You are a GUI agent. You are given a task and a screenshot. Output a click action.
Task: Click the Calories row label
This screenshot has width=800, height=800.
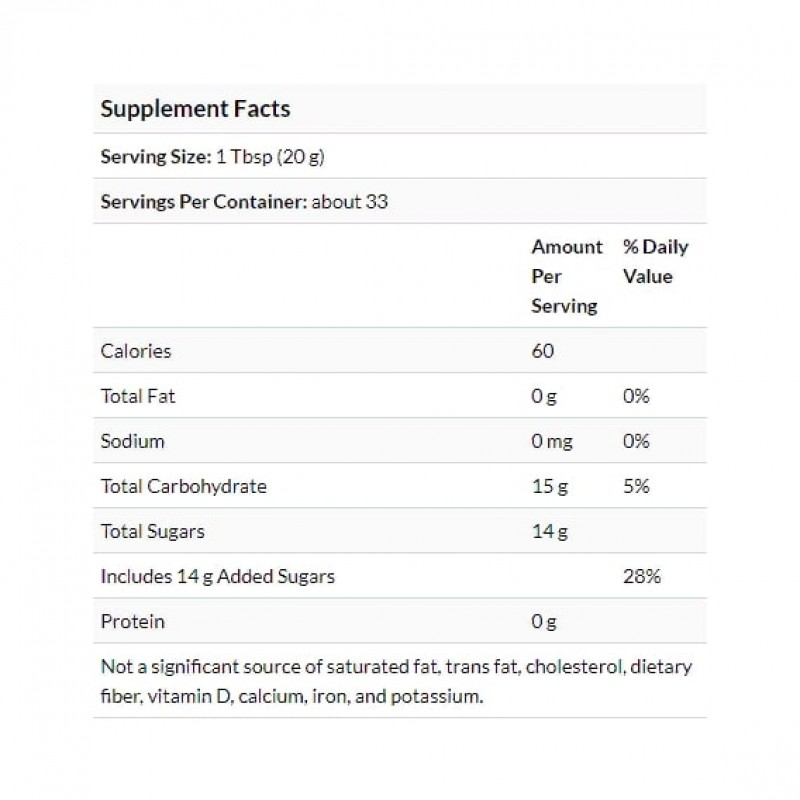136,351
